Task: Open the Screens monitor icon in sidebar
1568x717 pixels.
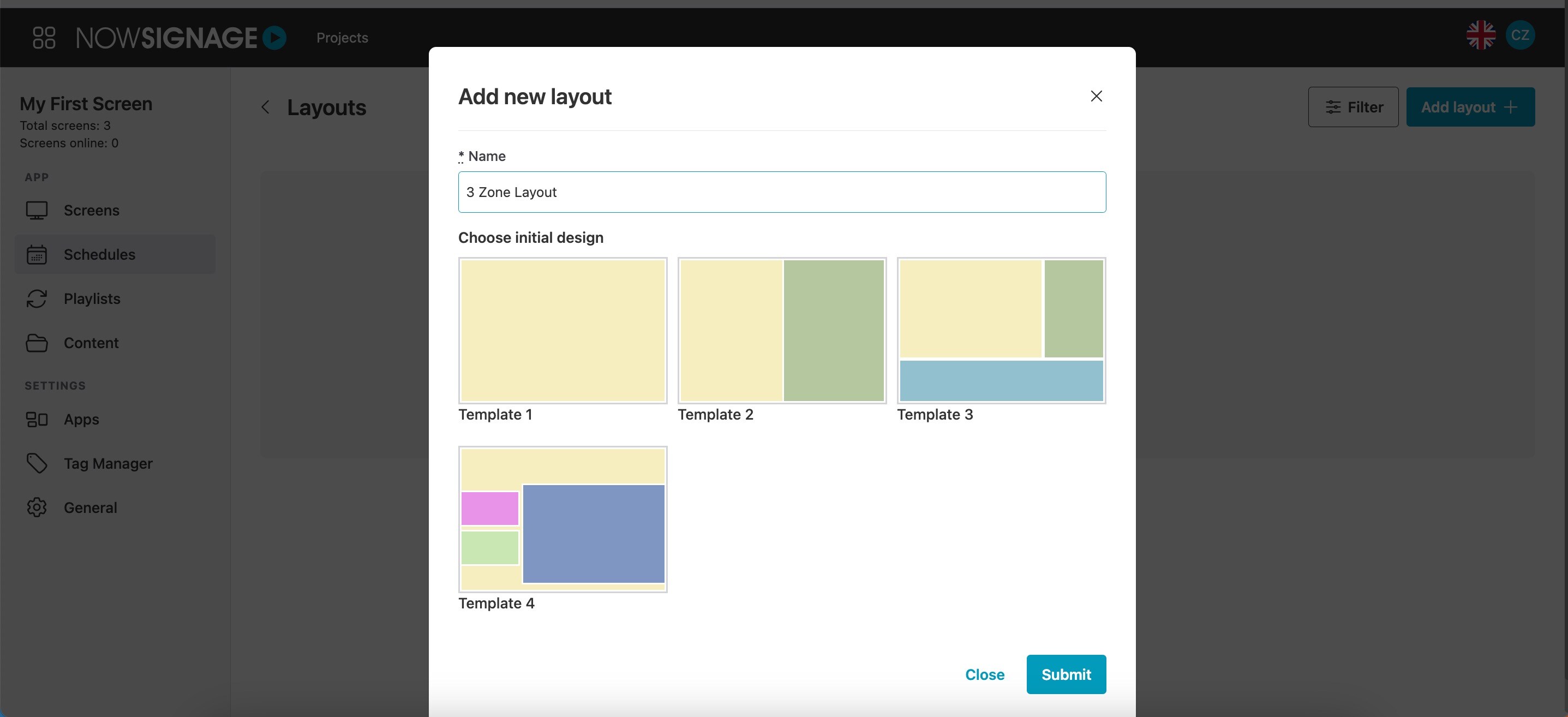Action: click(37, 210)
